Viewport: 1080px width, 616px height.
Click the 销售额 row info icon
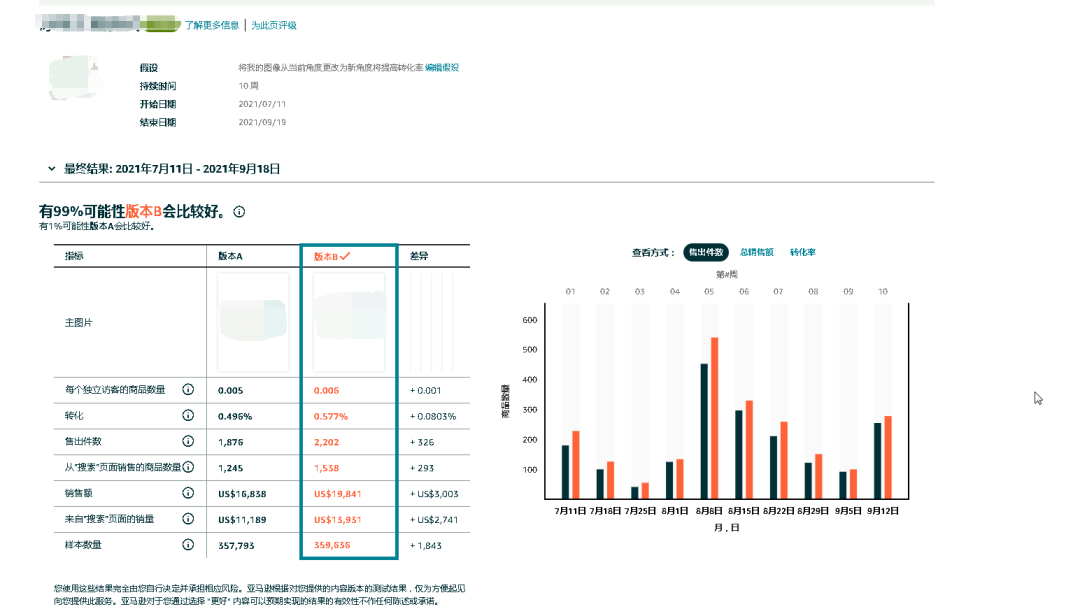tap(188, 493)
